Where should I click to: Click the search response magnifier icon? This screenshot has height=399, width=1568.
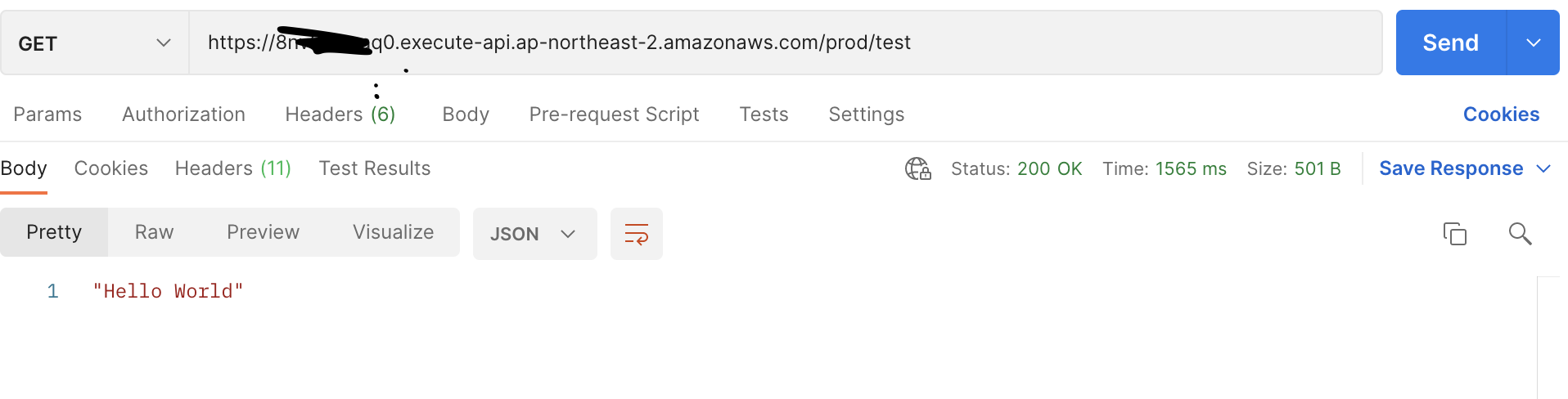(x=1520, y=234)
